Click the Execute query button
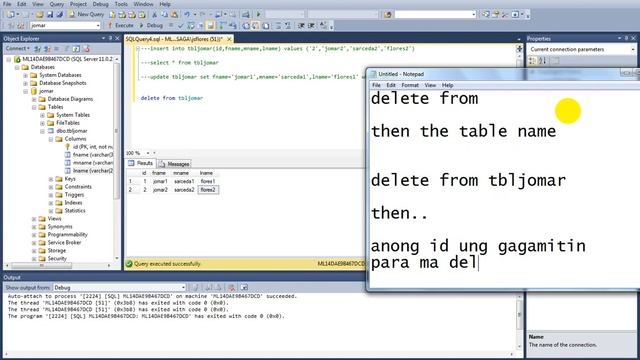Screen dimensions: 640x360 click(120, 25)
